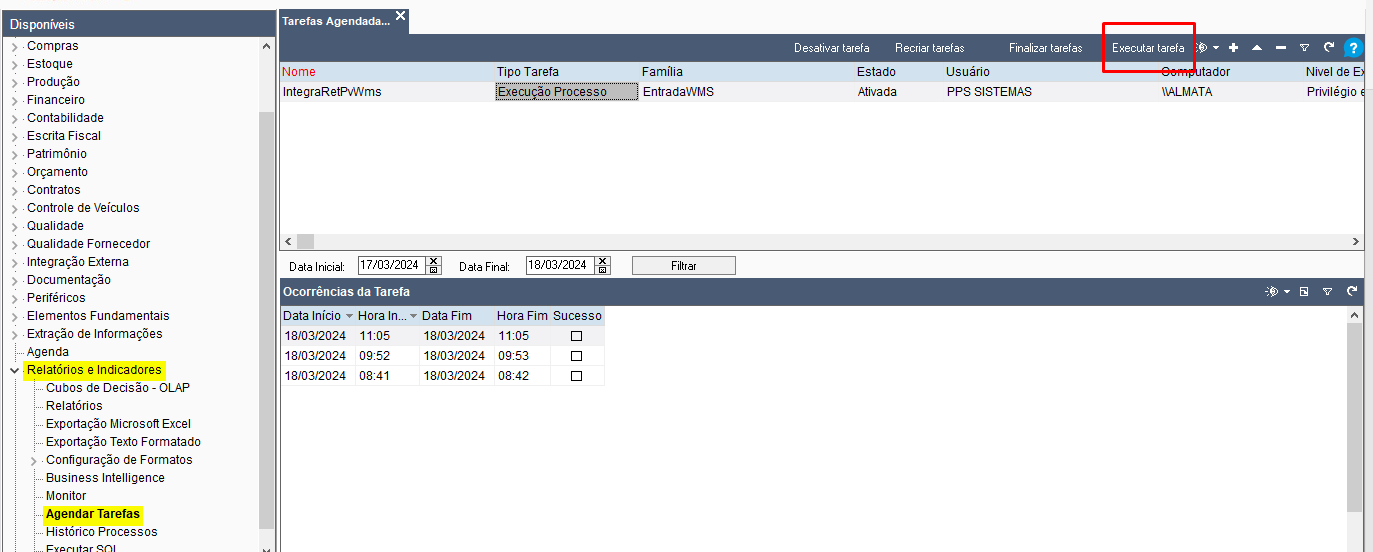This screenshot has height=552, width=1373.
Task: Click the Data Inicial date field
Action: point(392,265)
